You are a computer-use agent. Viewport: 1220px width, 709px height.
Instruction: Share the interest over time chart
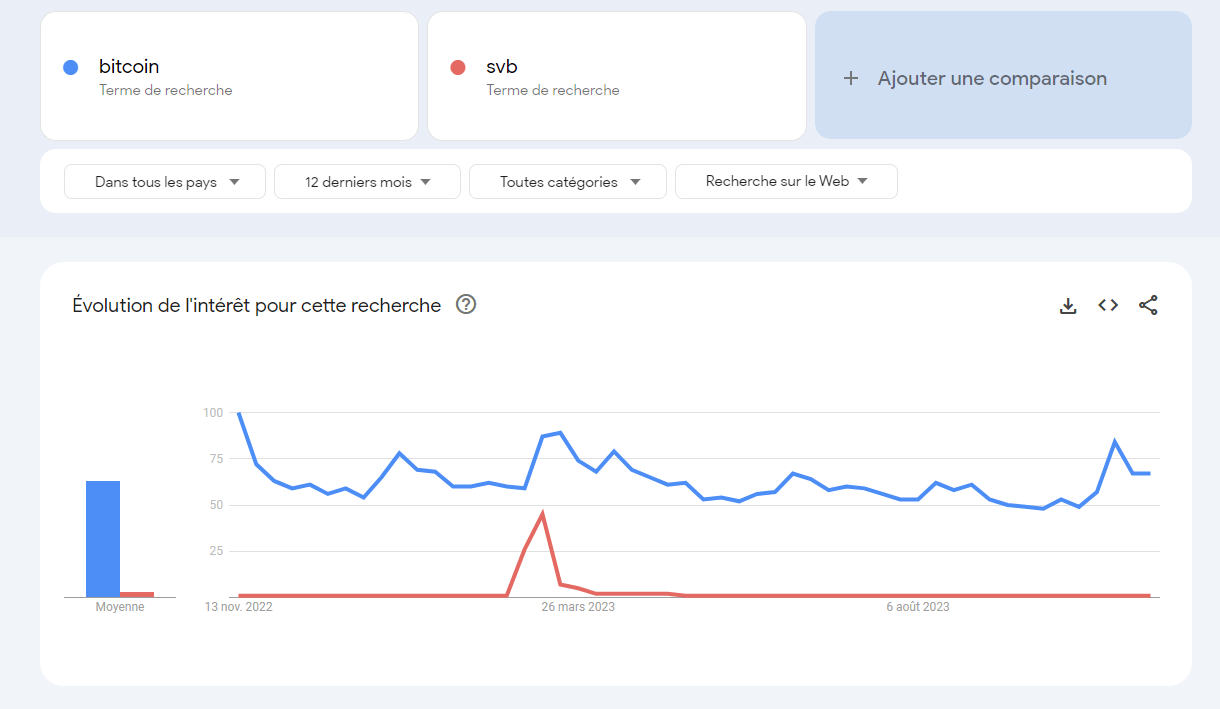tap(1148, 306)
